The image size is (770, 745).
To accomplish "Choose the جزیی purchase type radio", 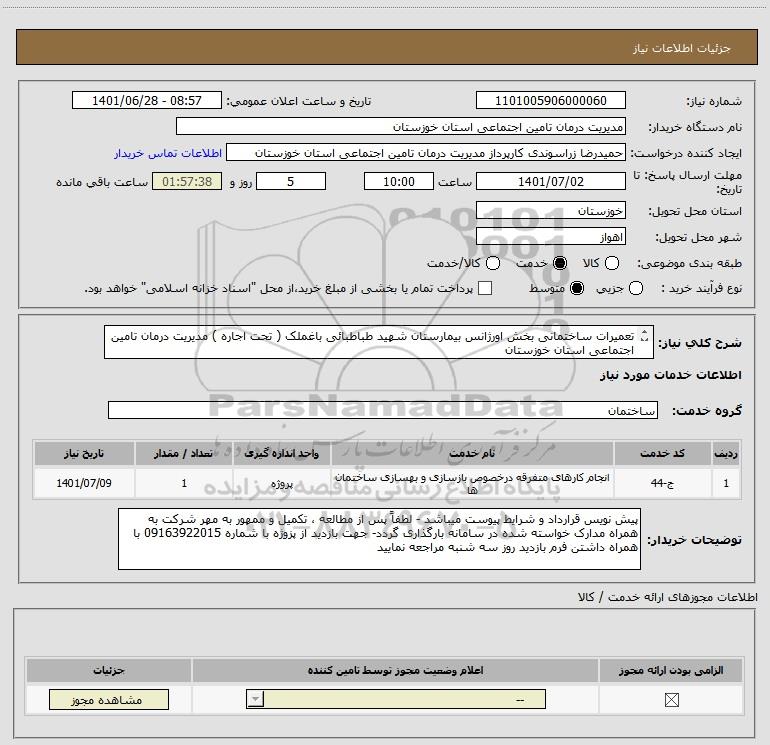I will point(635,288).
